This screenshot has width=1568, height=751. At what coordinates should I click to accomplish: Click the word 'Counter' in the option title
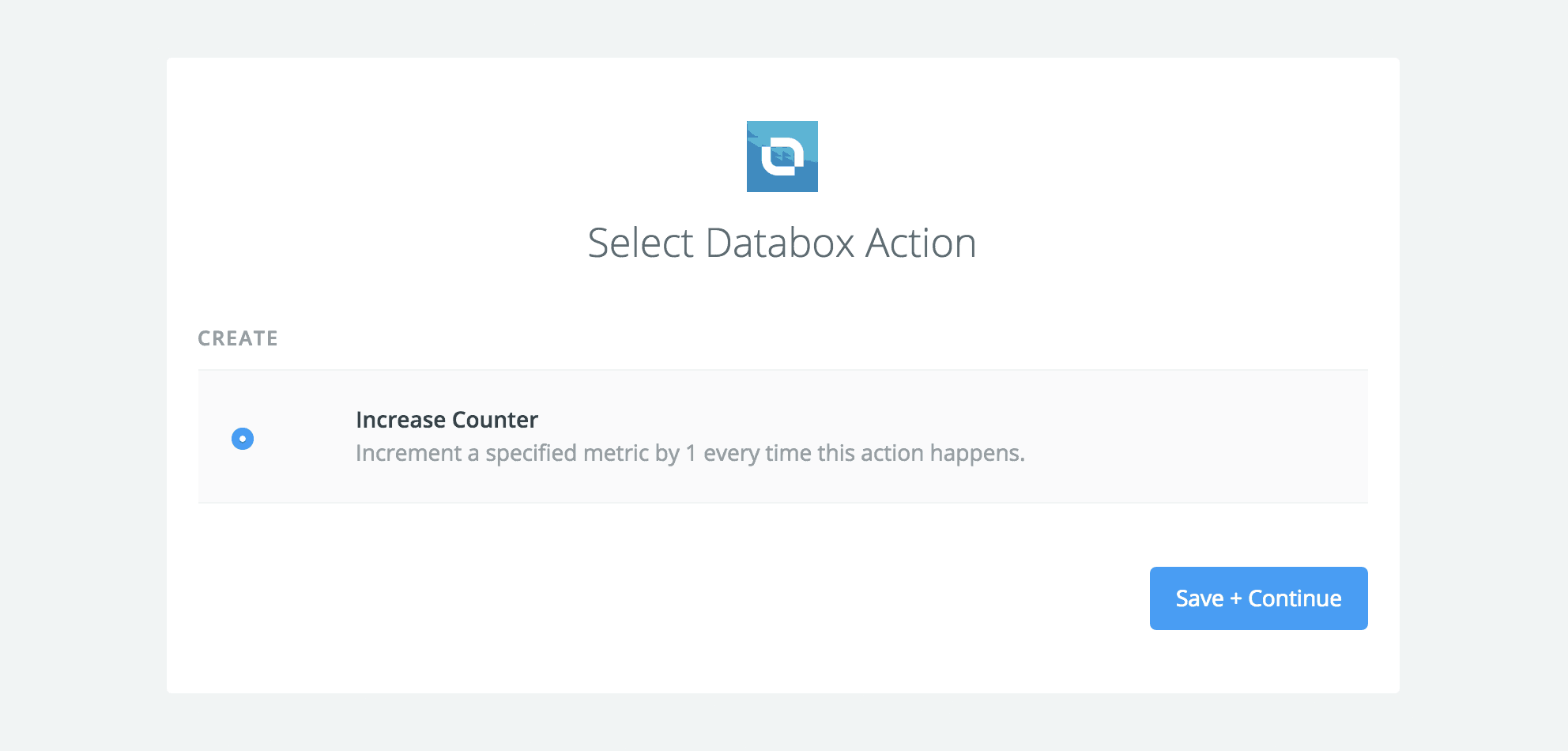495,420
